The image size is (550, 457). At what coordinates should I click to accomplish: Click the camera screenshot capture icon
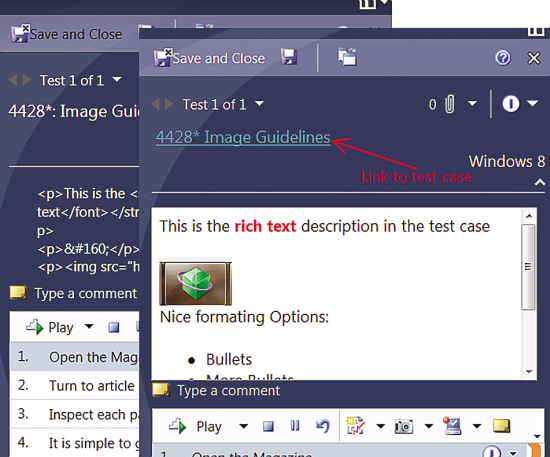point(404,426)
